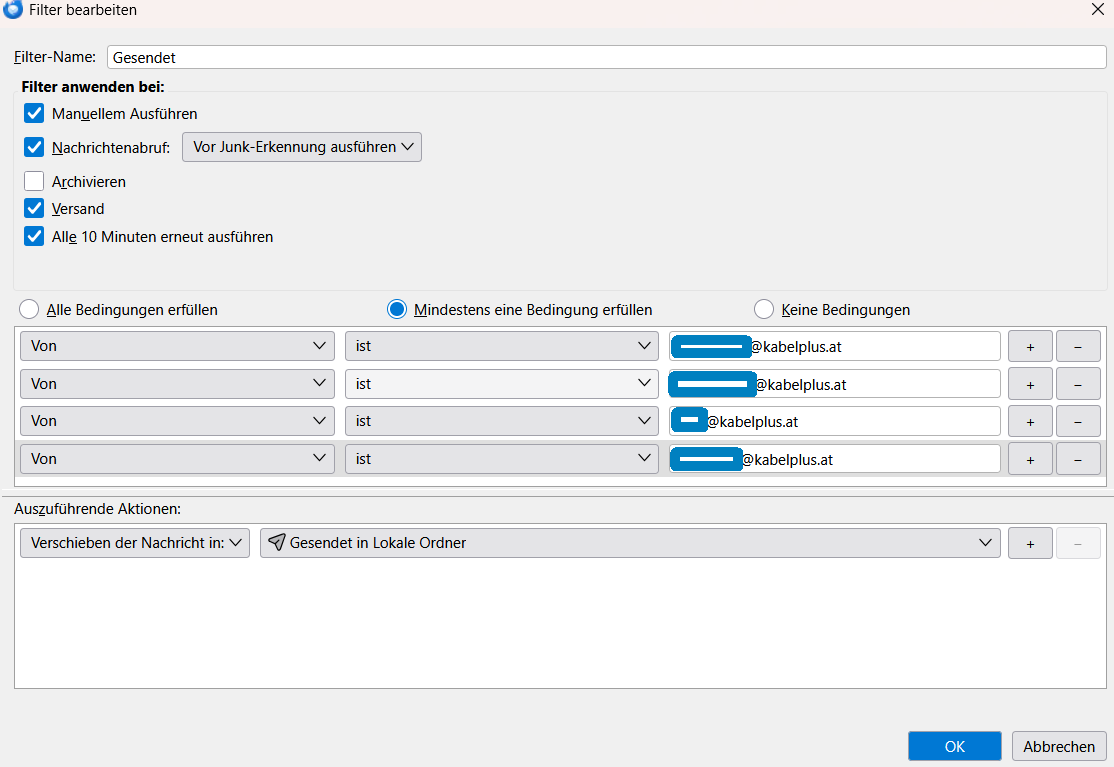This screenshot has width=1114, height=767.
Task: Click the Thunderbird icon in title bar
Action: tap(13, 9)
